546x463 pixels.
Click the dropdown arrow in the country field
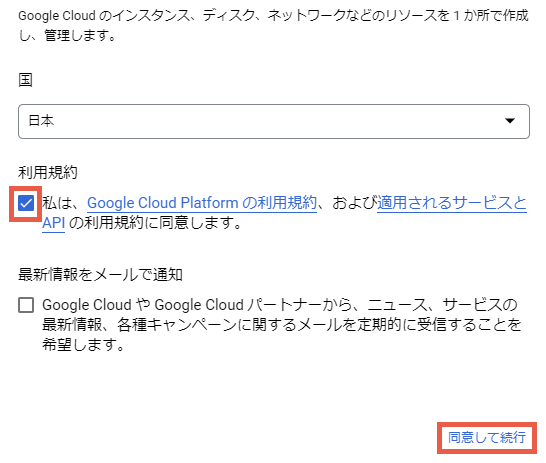pyautogui.click(x=510, y=121)
